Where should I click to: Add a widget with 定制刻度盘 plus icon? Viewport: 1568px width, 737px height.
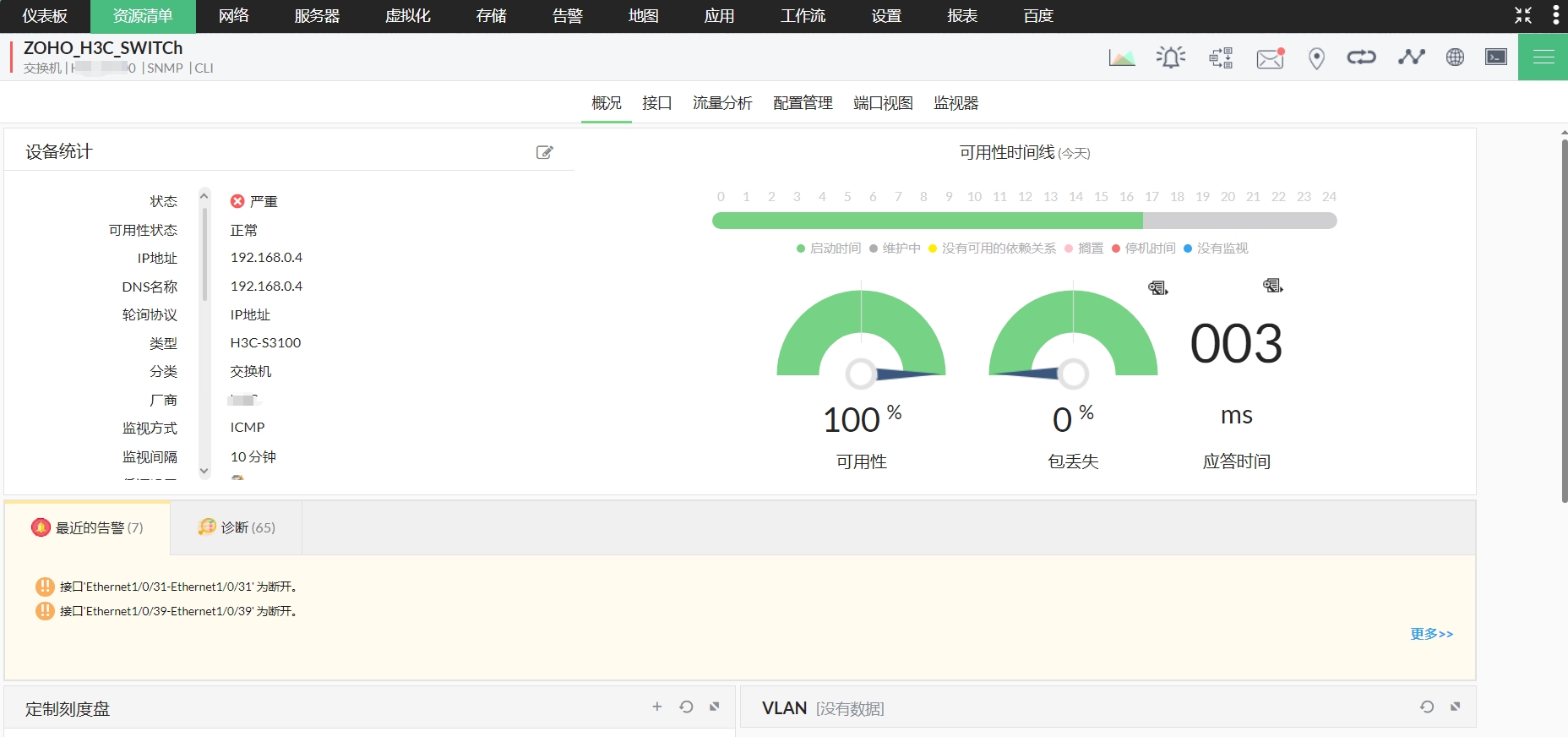point(657,707)
